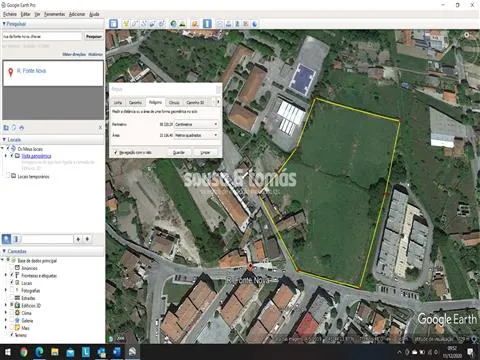The height and width of the screenshot is (360, 480).
Task: Open the Ferramentas menu
Action: pyautogui.click(x=54, y=14)
